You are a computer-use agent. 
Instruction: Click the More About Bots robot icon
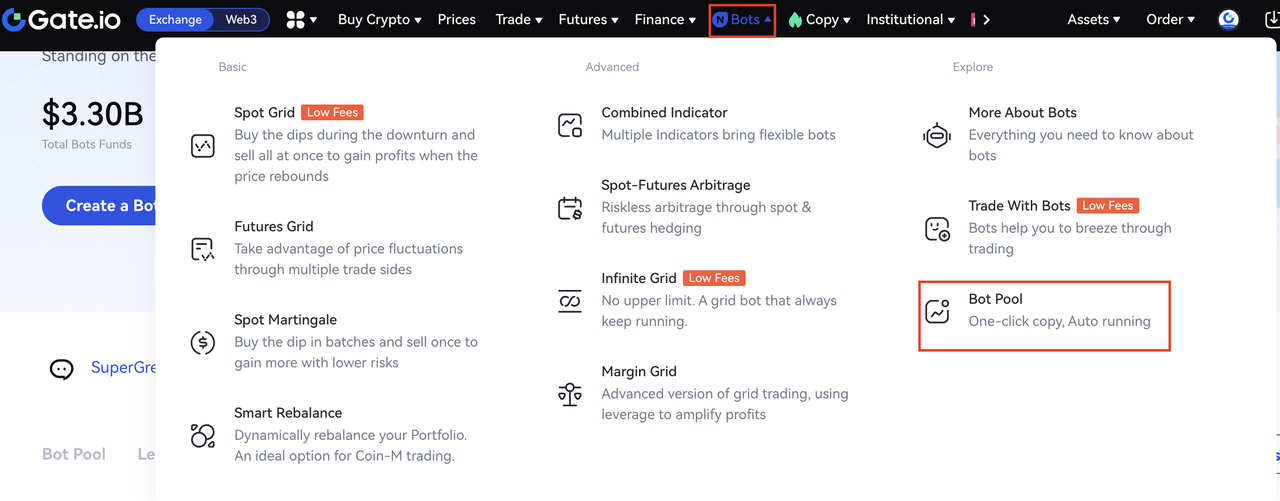coord(937,135)
